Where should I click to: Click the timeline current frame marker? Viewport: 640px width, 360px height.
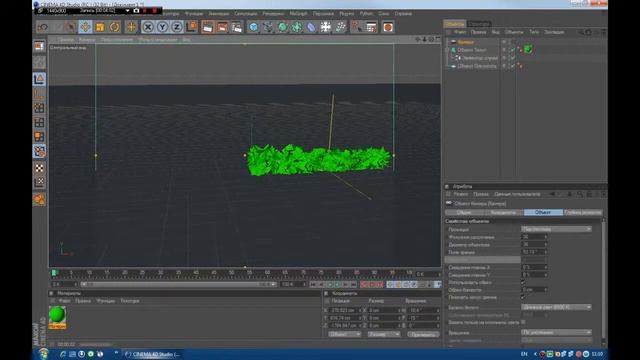[x=54, y=273]
